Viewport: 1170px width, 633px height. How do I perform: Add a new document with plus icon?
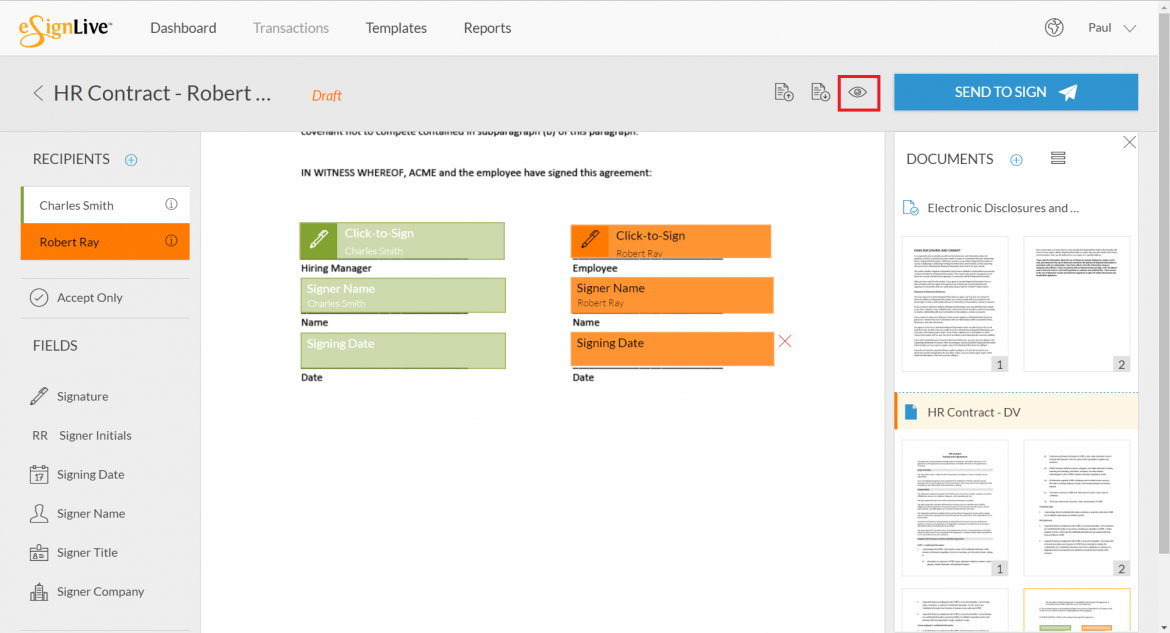pos(1016,159)
